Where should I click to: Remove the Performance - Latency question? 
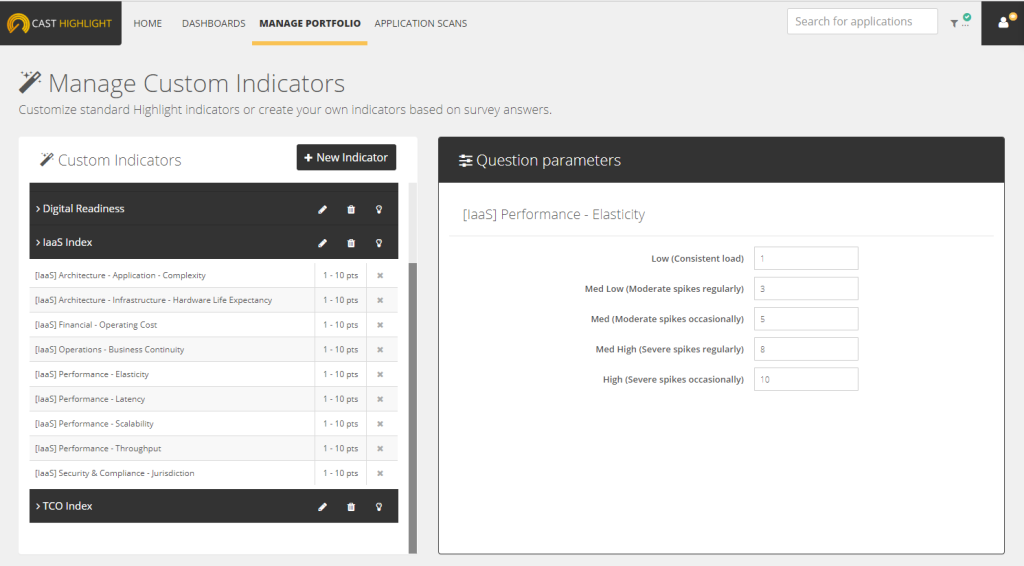click(x=380, y=399)
